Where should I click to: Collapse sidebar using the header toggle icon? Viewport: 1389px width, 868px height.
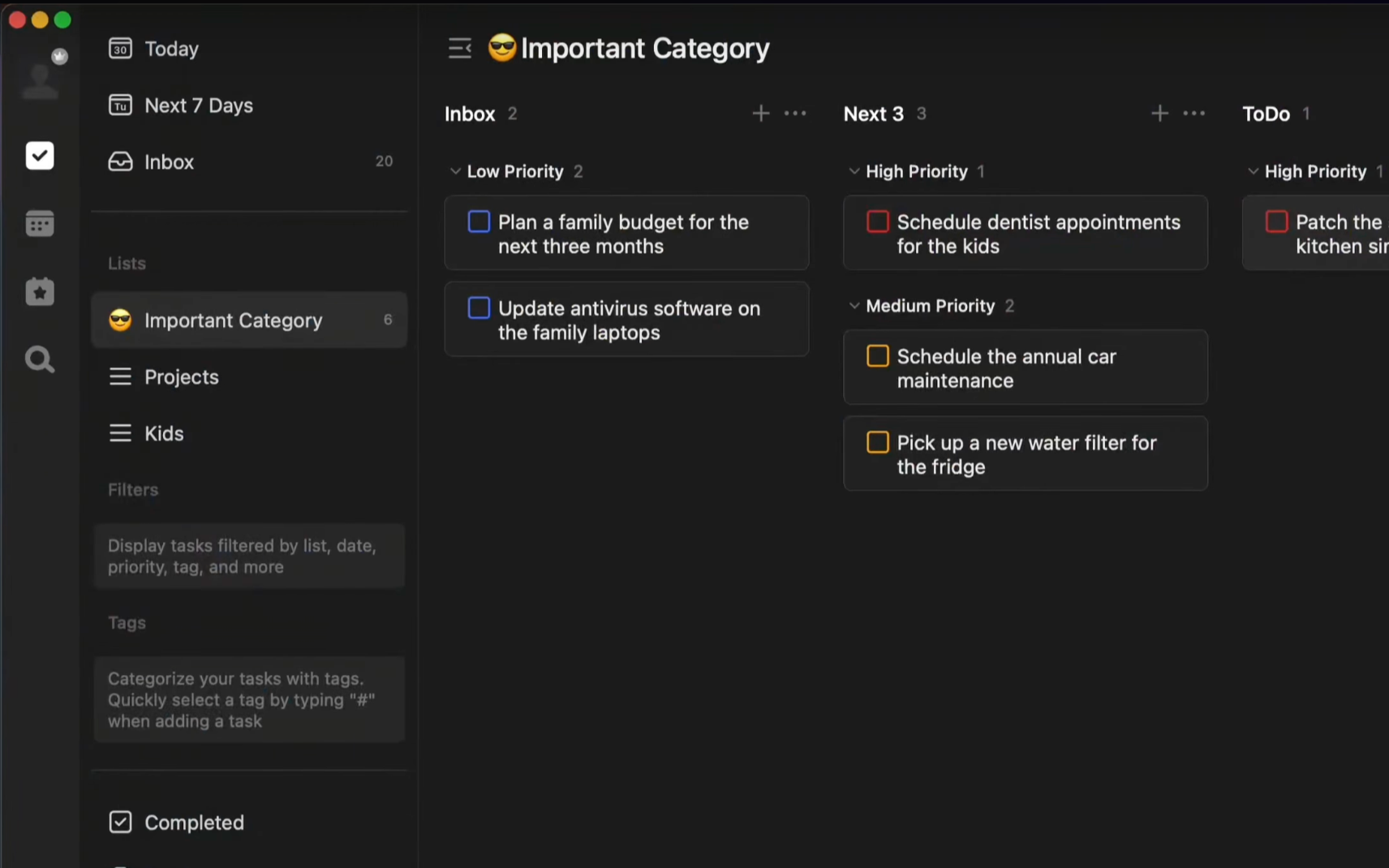tap(459, 49)
